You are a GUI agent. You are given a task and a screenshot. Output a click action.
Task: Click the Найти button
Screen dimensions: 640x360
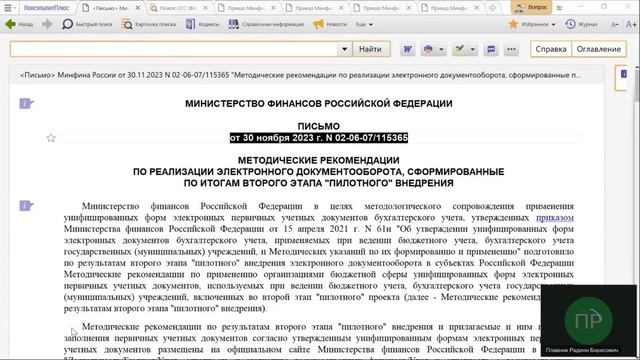[x=370, y=49]
